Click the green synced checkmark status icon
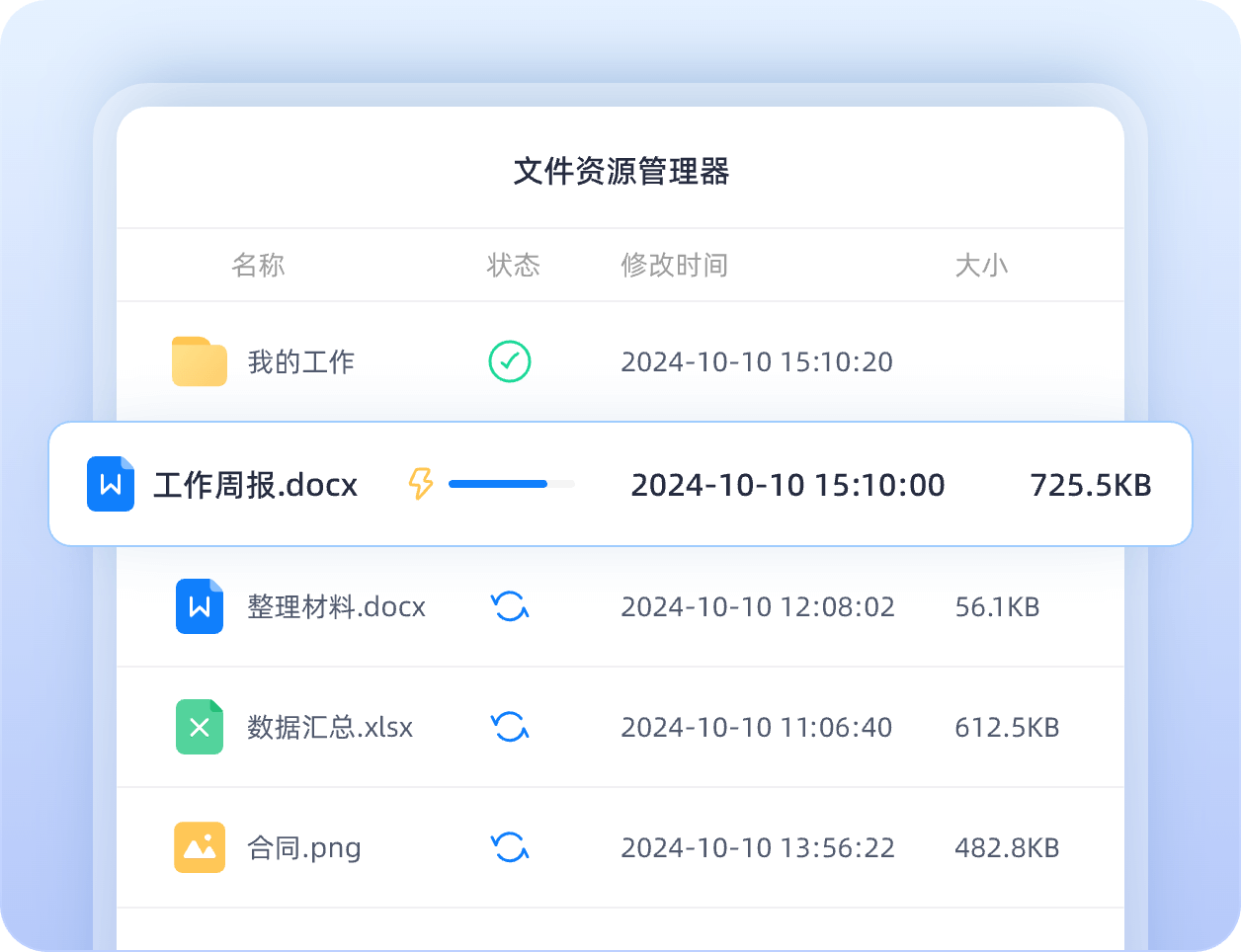Viewport: 1241px width, 952px height. 510,361
